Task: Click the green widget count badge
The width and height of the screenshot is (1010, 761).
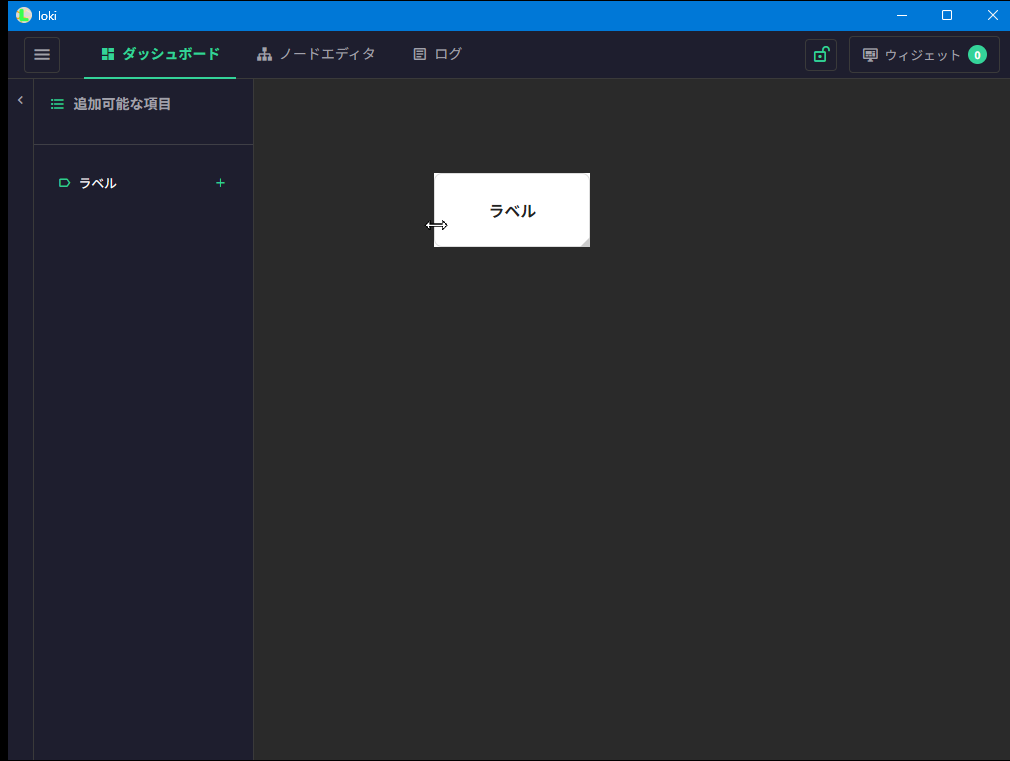Action: [x=977, y=55]
